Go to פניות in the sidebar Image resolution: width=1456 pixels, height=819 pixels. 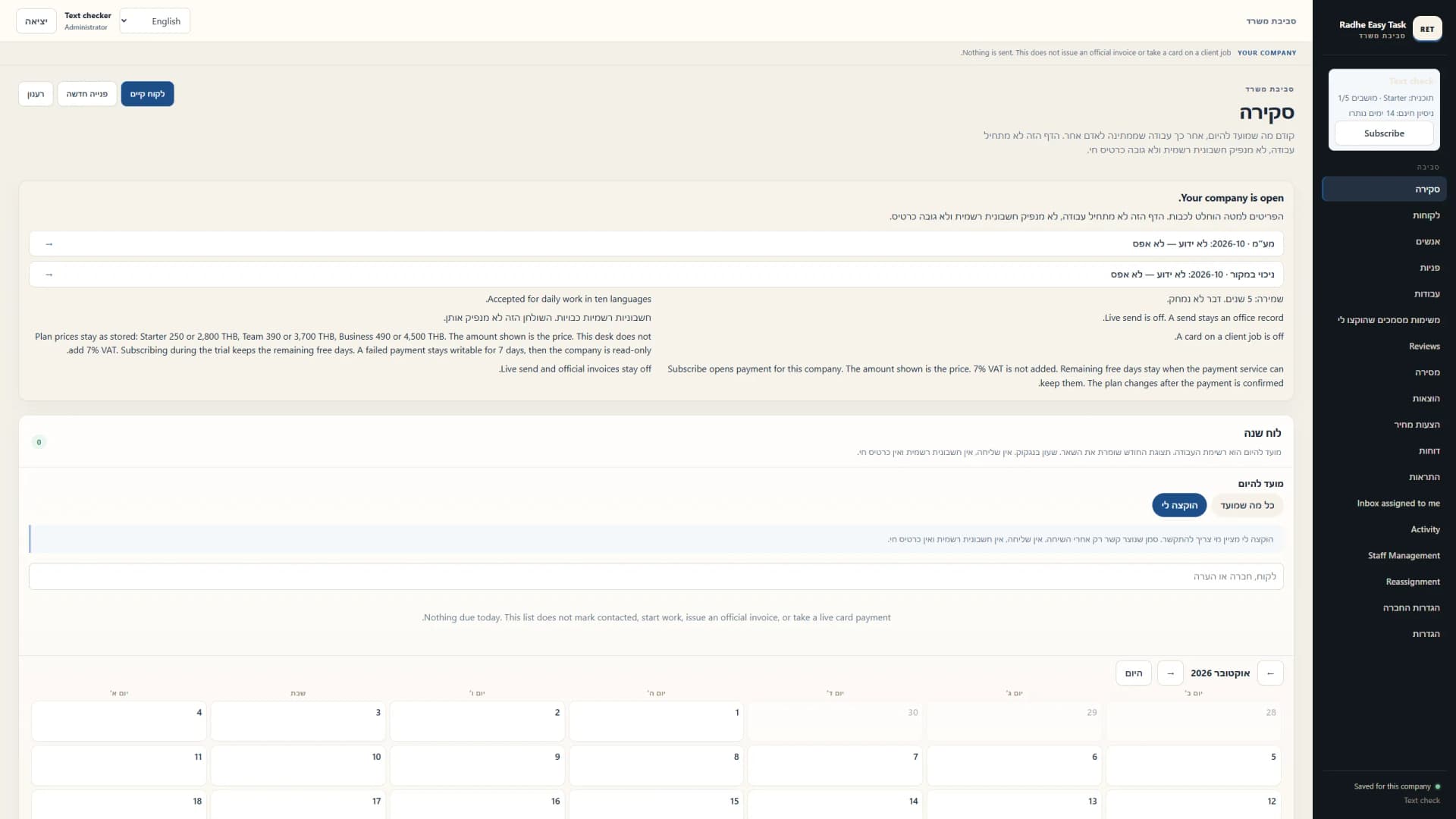pos(1384,268)
